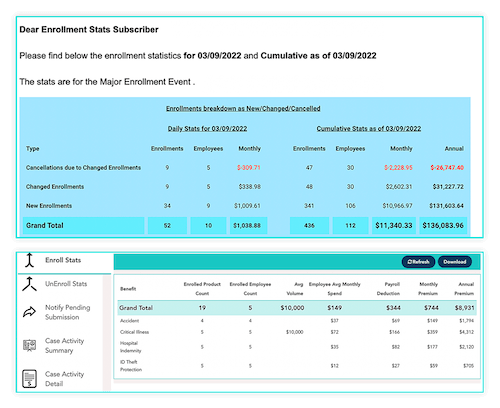This screenshot has height=408, width=500.
Task: Open Notify Pending Submission
Action: point(68,312)
